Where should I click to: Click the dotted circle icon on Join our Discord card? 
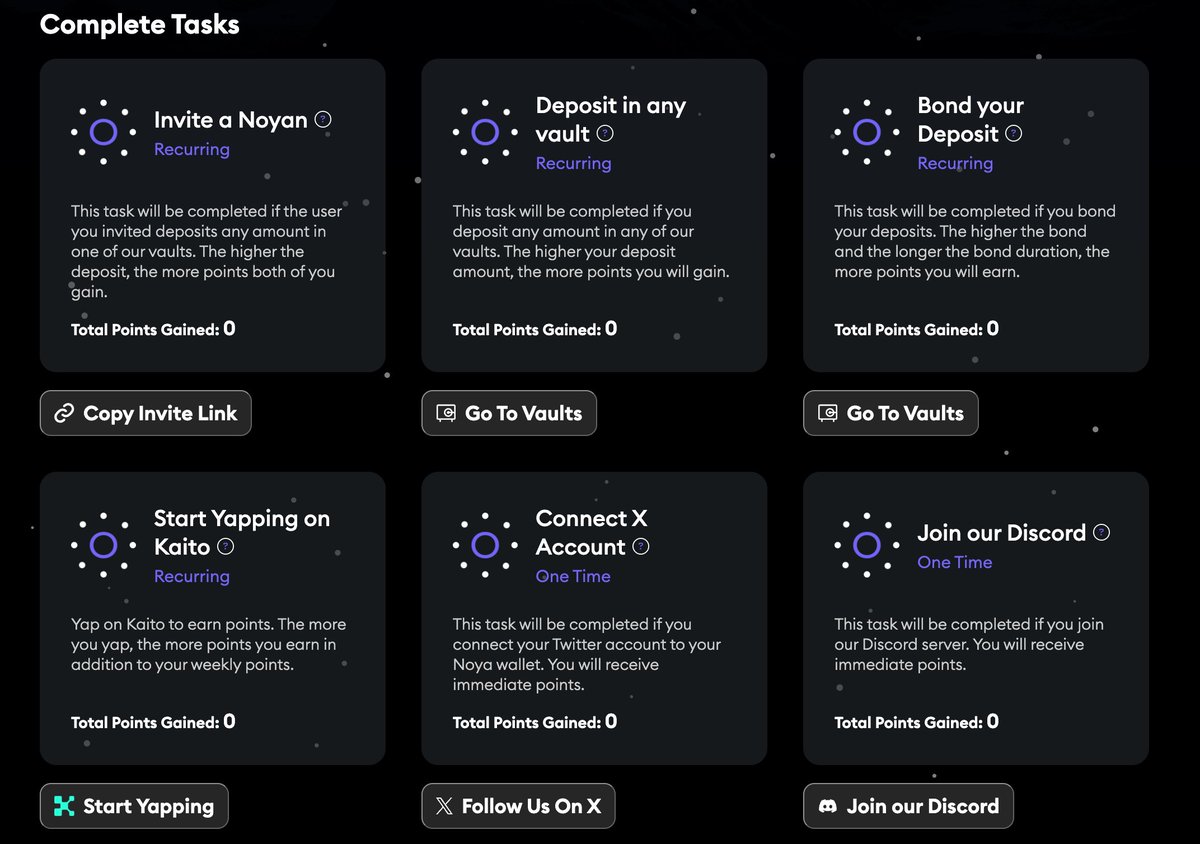[x=867, y=545]
